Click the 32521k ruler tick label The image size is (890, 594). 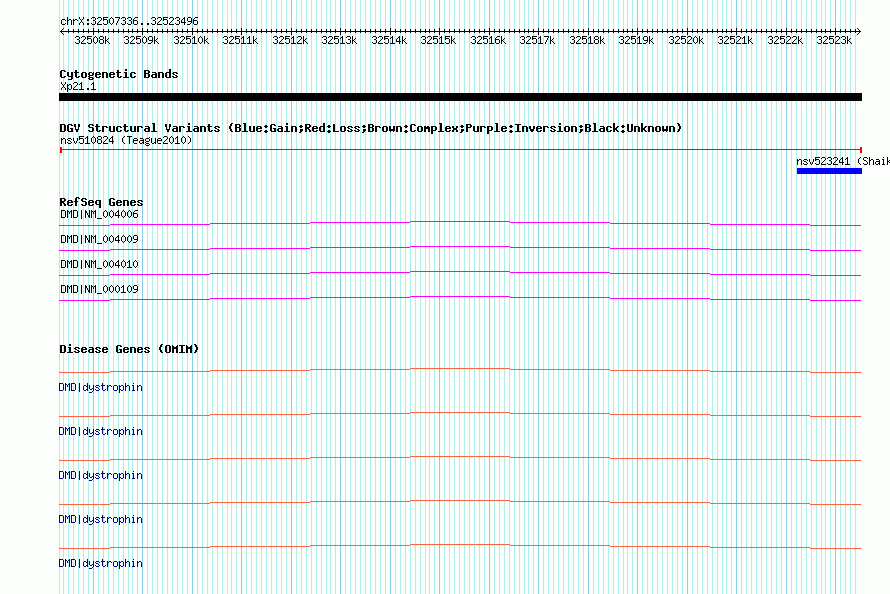(x=735, y=41)
